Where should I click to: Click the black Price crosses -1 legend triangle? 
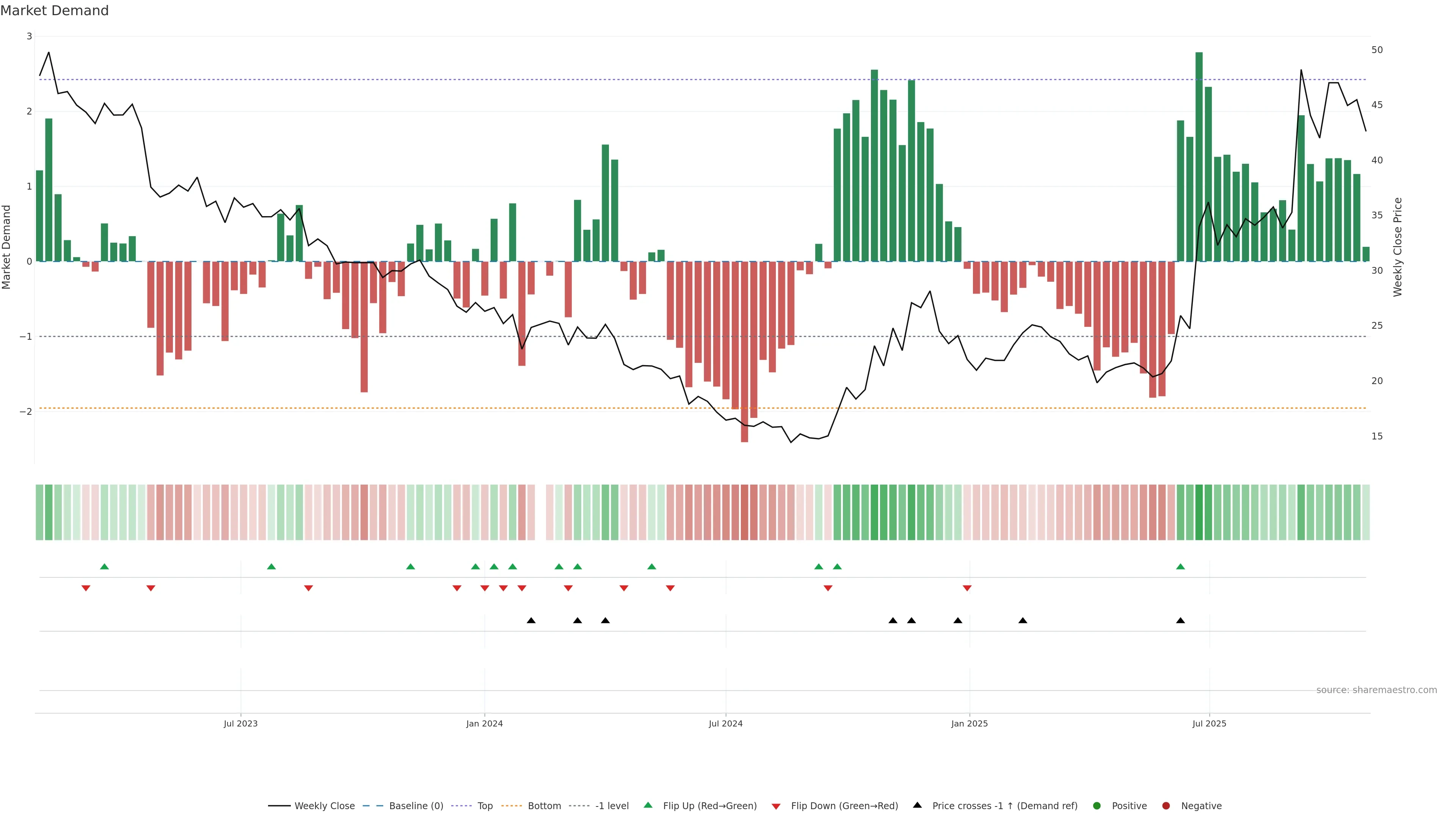click(917, 805)
